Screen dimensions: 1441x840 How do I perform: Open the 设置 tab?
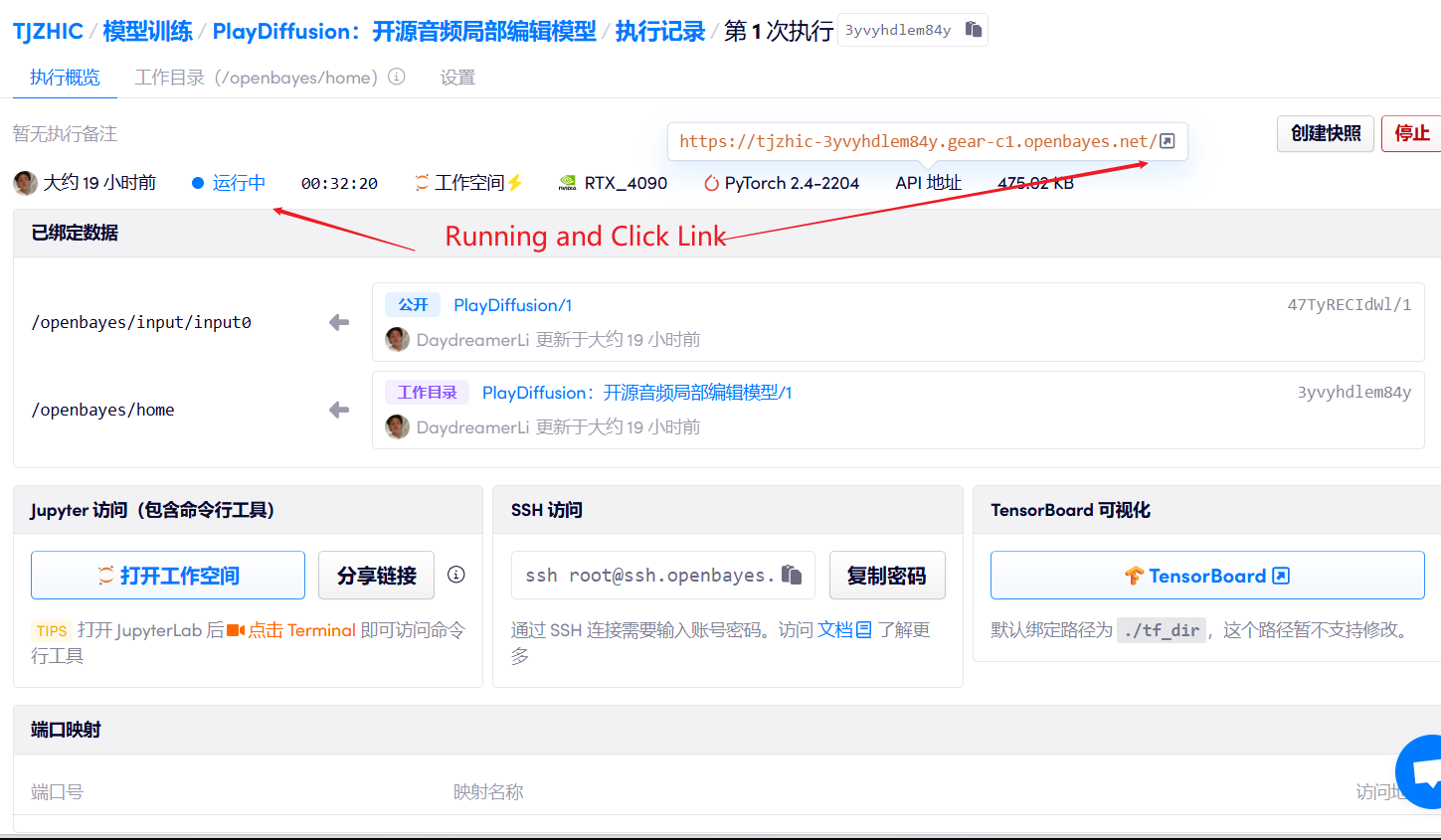click(x=457, y=78)
